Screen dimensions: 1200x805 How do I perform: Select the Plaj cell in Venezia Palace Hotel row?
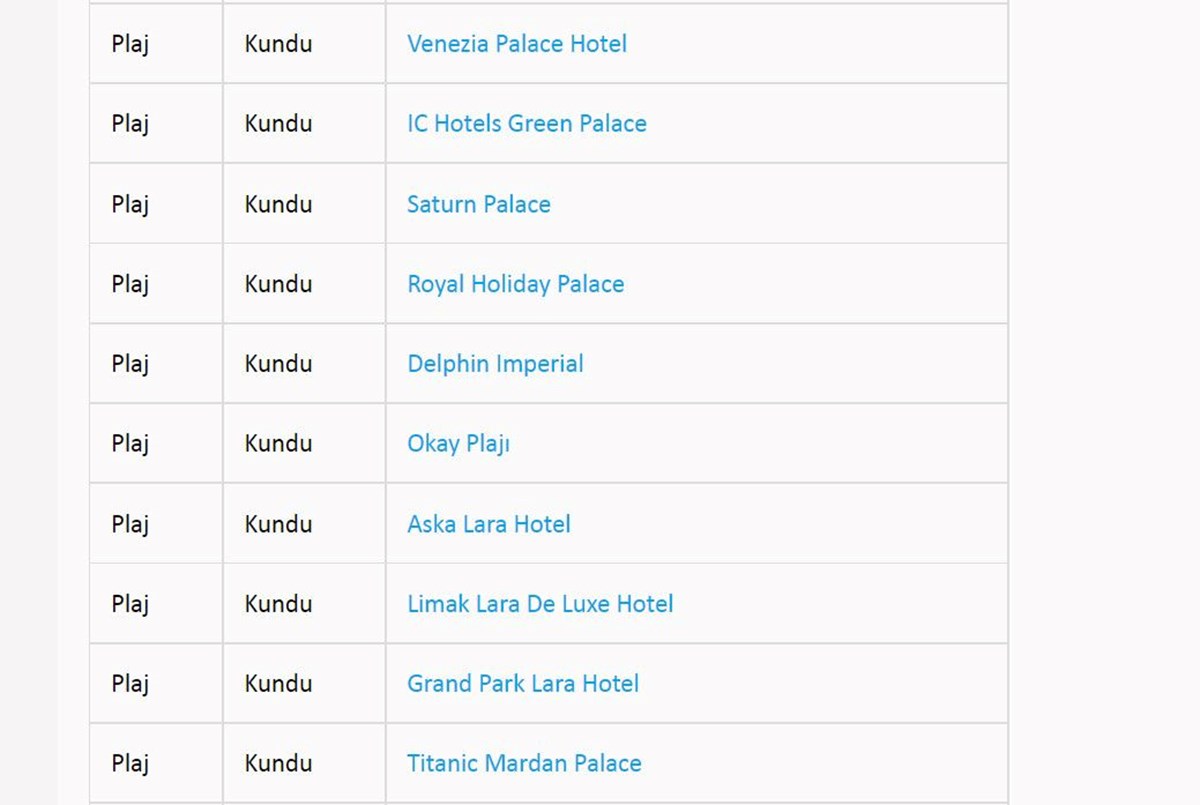(x=156, y=44)
